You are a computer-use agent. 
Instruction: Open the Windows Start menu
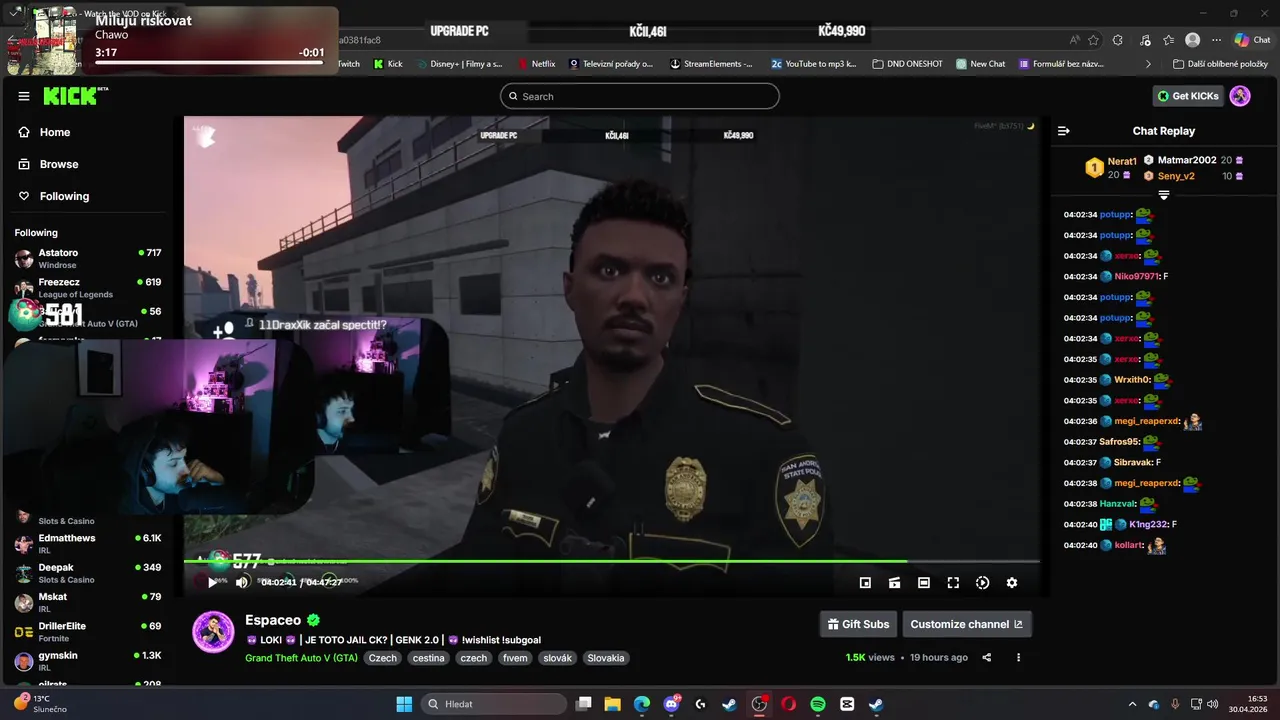coord(404,704)
